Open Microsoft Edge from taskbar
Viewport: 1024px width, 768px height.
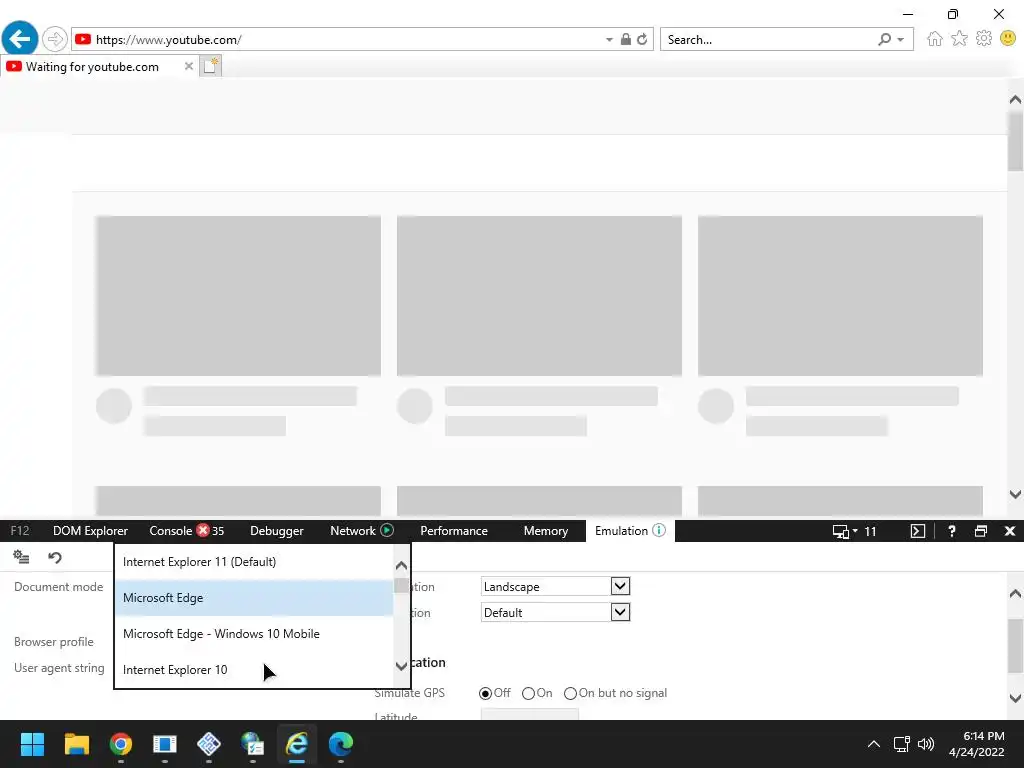[x=340, y=744]
